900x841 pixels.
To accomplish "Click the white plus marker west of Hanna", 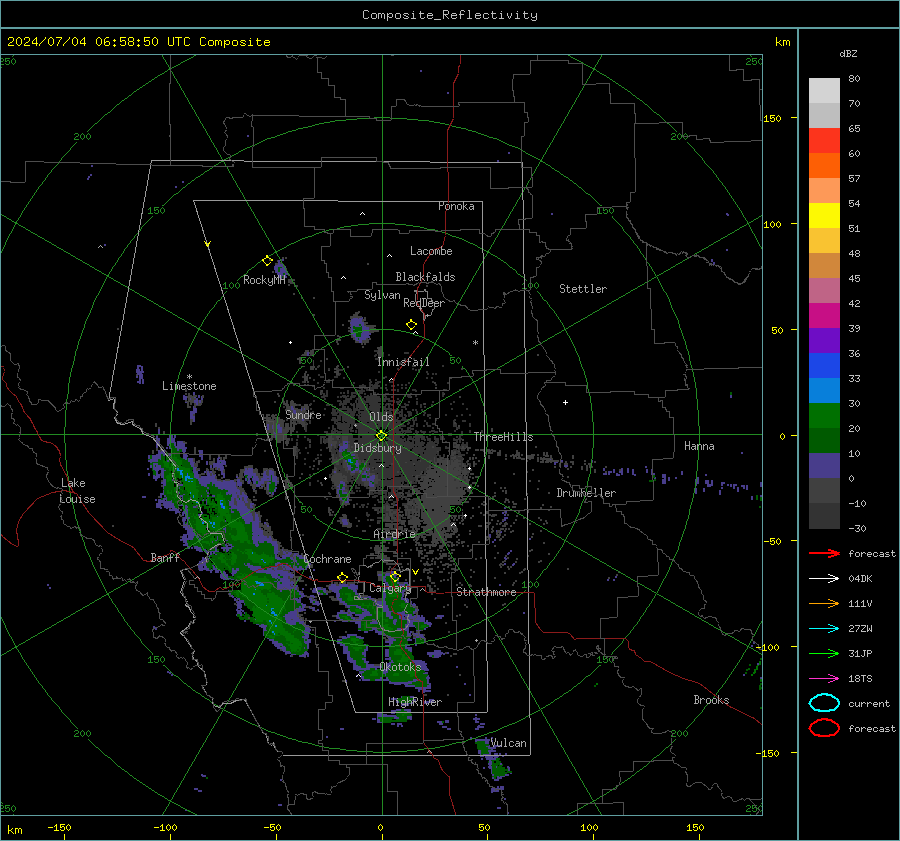I will (x=565, y=402).
